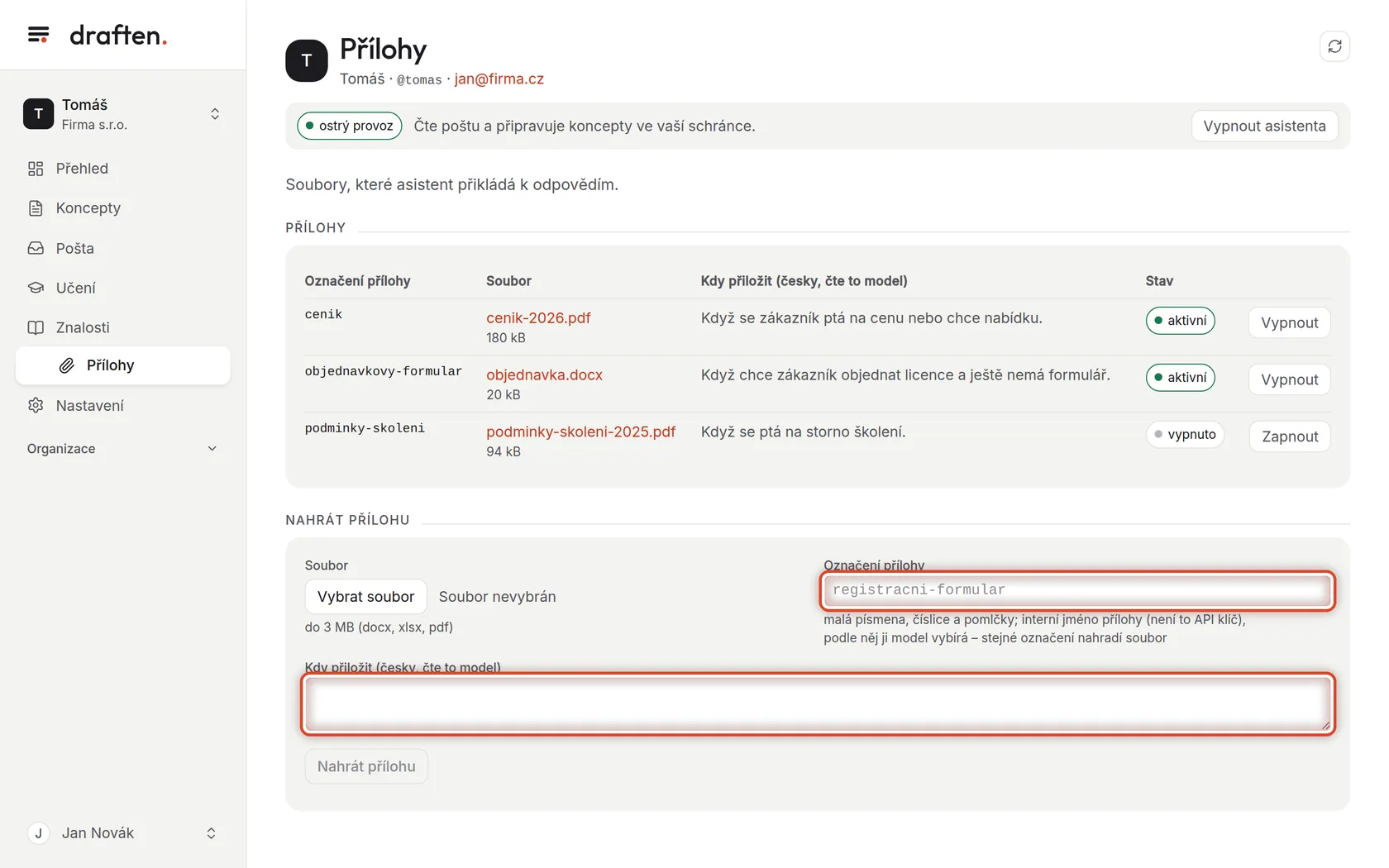This screenshot has height=868, width=1389.
Task: Open Učení via its graduation cap icon
Action: (36, 288)
